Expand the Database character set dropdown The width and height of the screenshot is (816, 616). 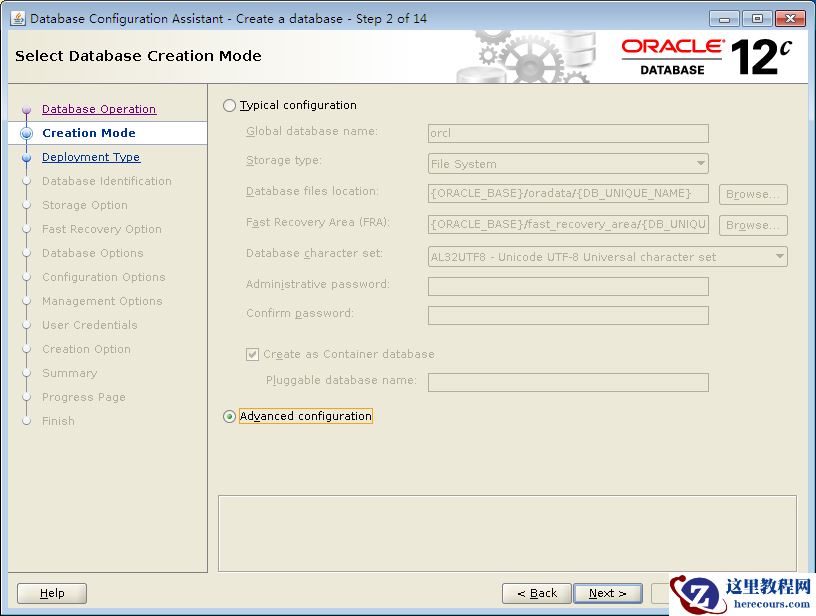(607, 257)
